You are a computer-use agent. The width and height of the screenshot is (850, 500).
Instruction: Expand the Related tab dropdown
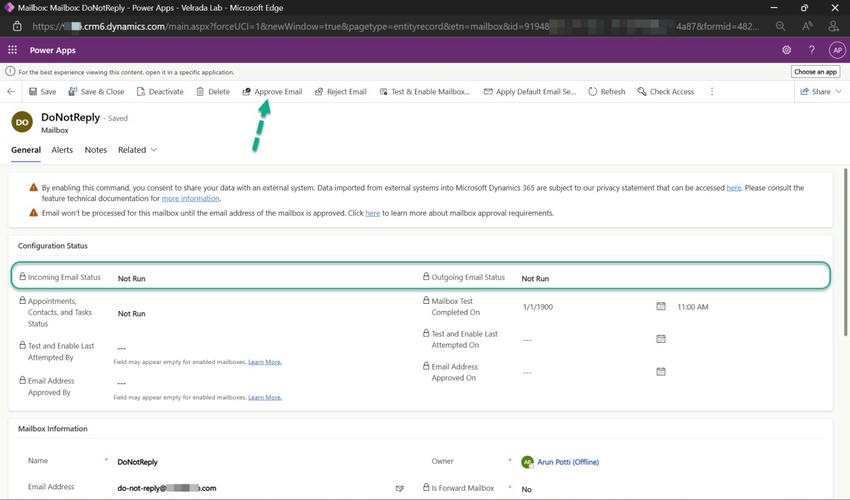(x=137, y=150)
